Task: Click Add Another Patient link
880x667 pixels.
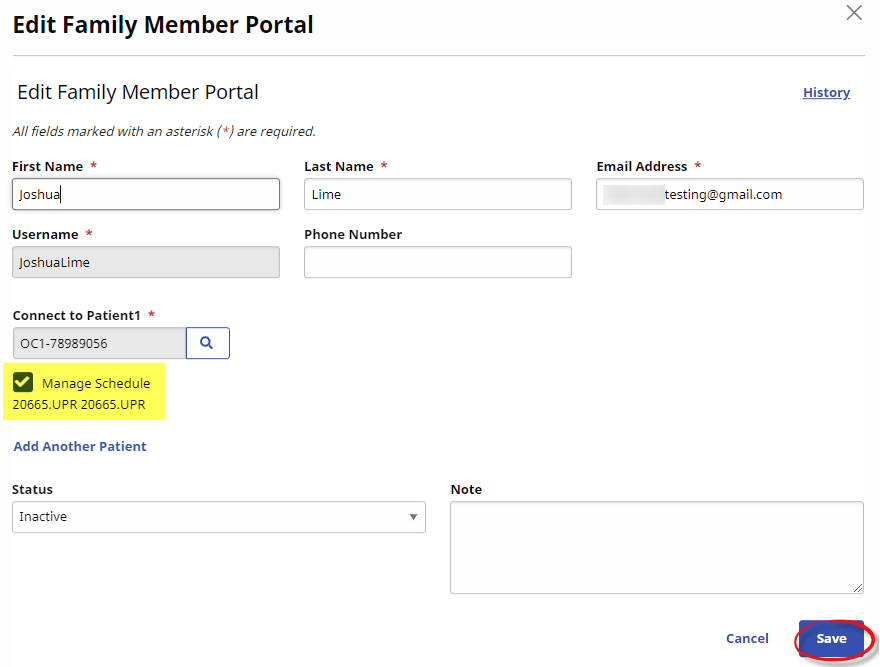Action: coord(80,446)
